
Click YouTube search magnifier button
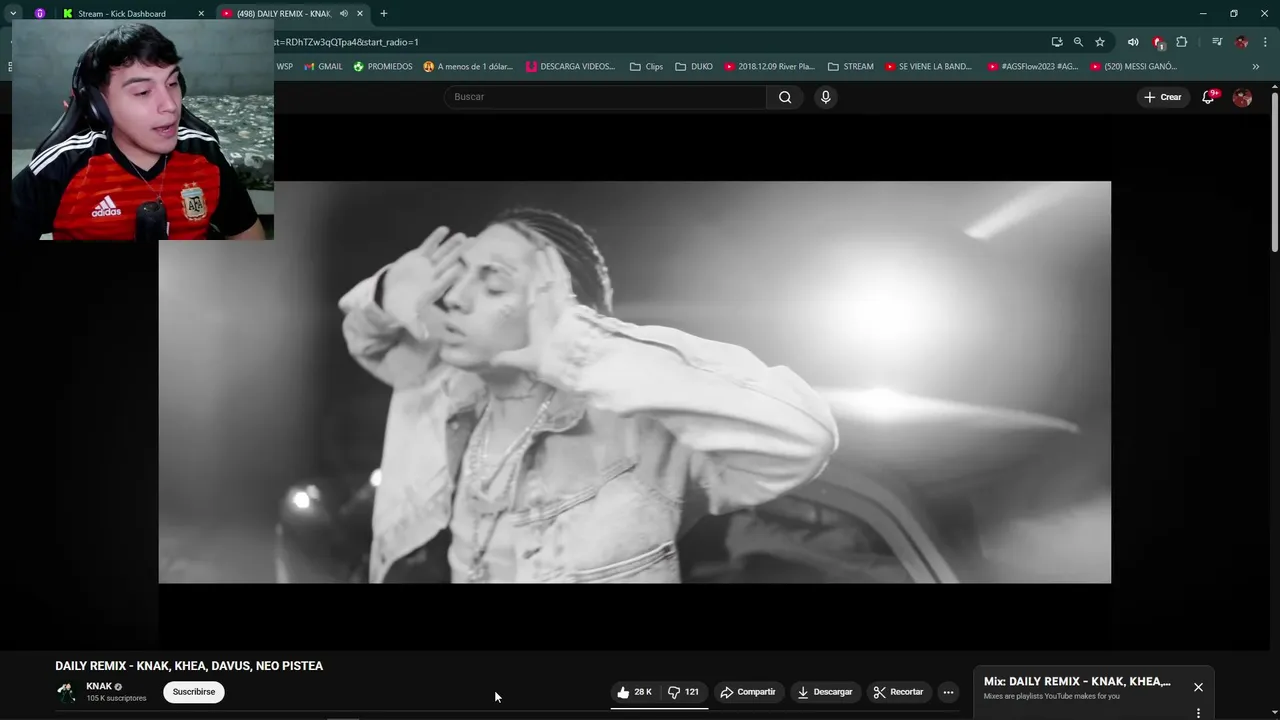pyautogui.click(x=785, y=97)
